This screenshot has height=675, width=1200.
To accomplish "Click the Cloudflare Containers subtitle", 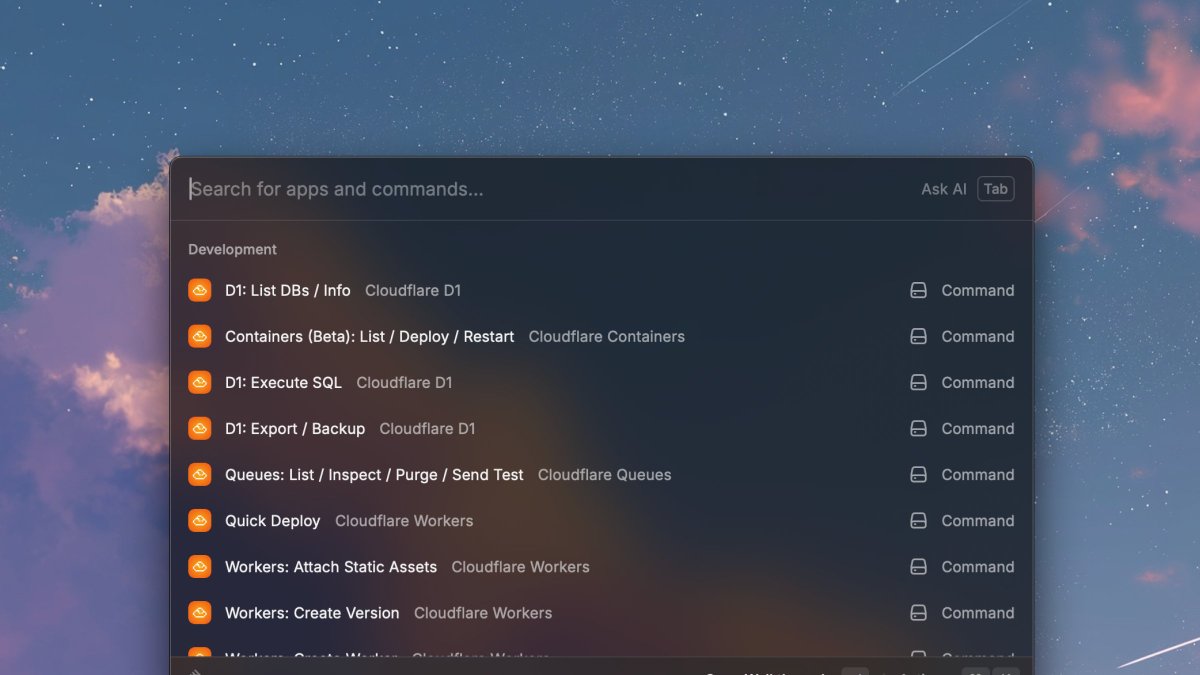I will [x=607, y=336].
